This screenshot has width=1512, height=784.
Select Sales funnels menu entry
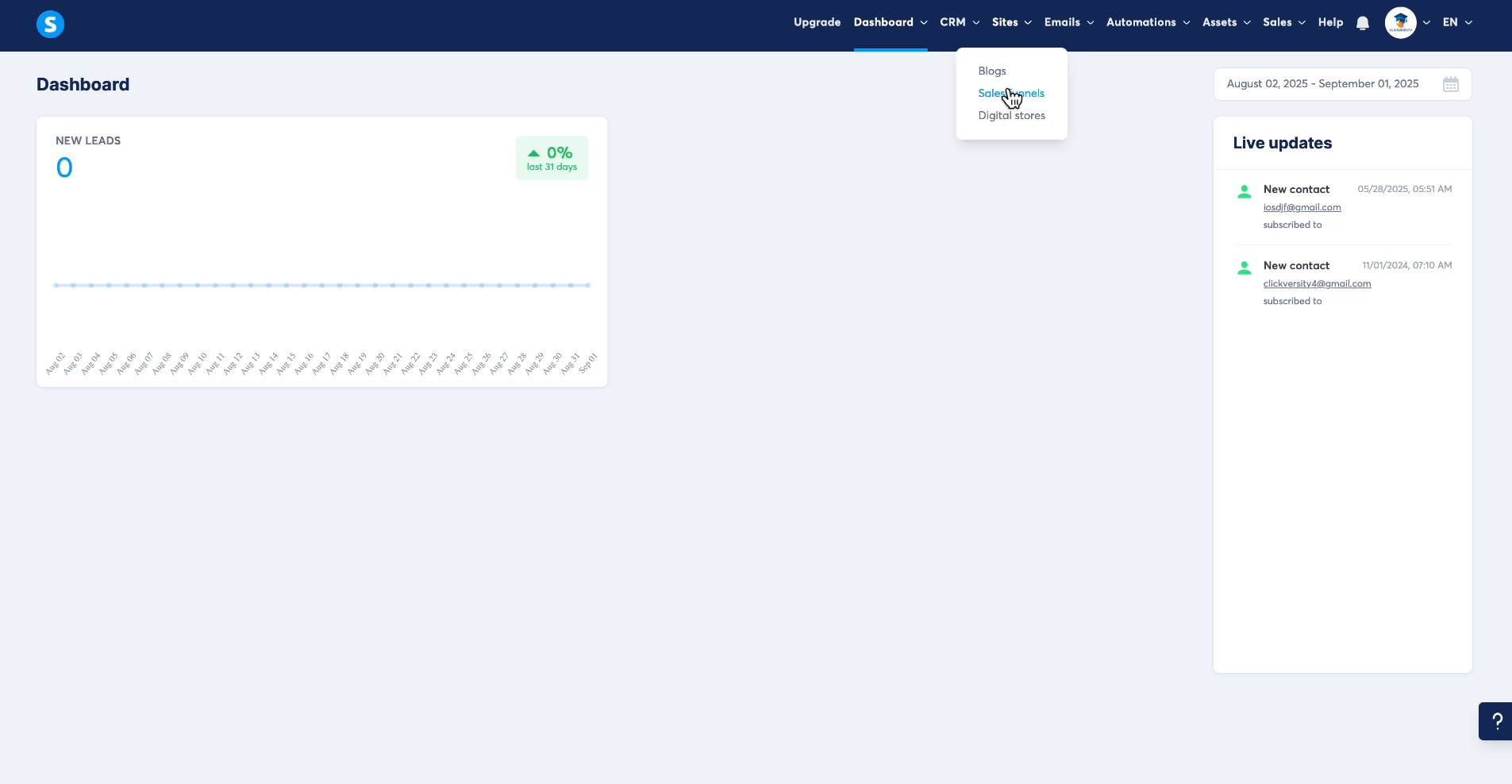(1011, 93)
